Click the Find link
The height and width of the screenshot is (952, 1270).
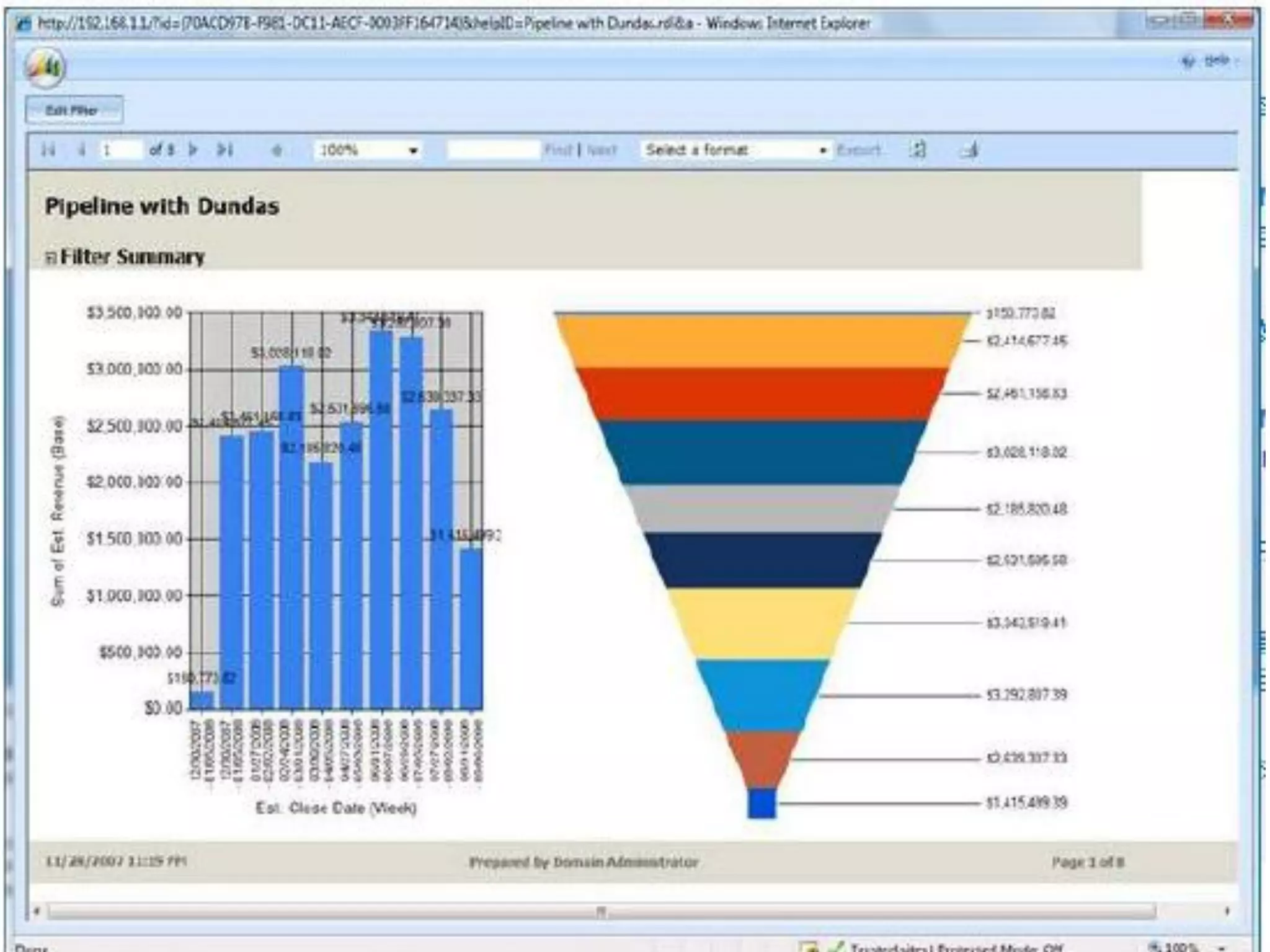pyautogui.click(x=557, y=150)
